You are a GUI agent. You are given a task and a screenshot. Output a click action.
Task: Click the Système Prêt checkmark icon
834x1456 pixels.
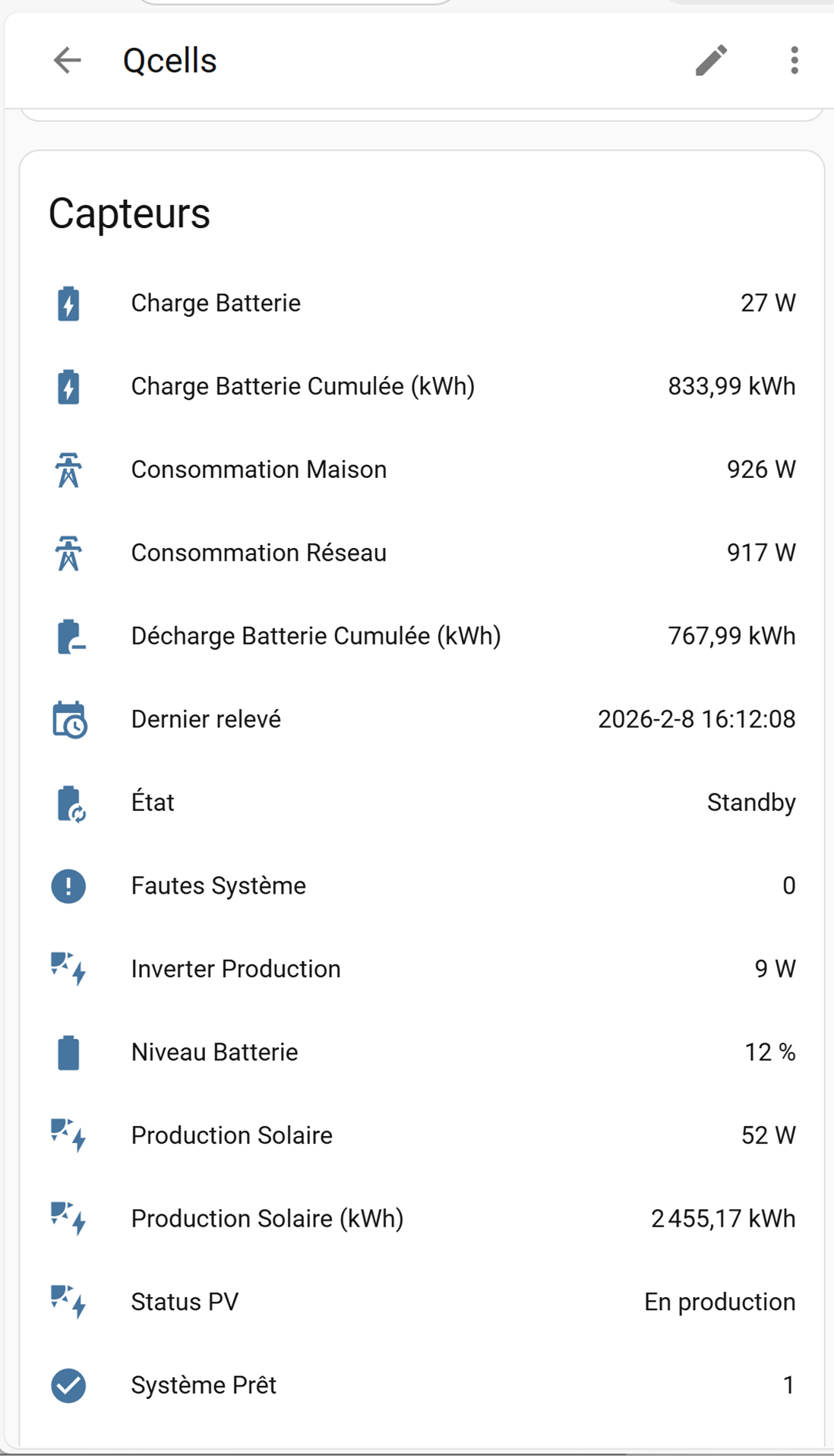coord(68,1385)
